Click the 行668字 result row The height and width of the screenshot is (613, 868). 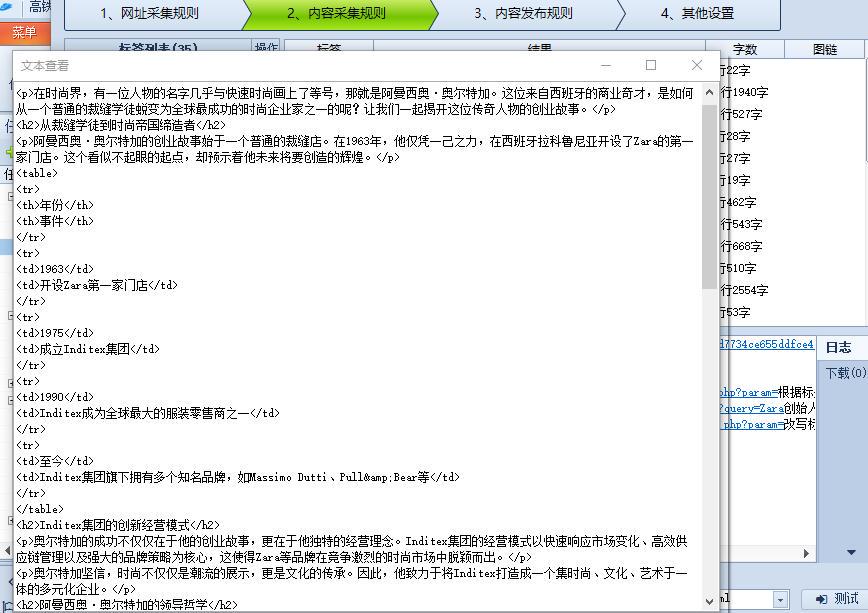pos(741,246)
